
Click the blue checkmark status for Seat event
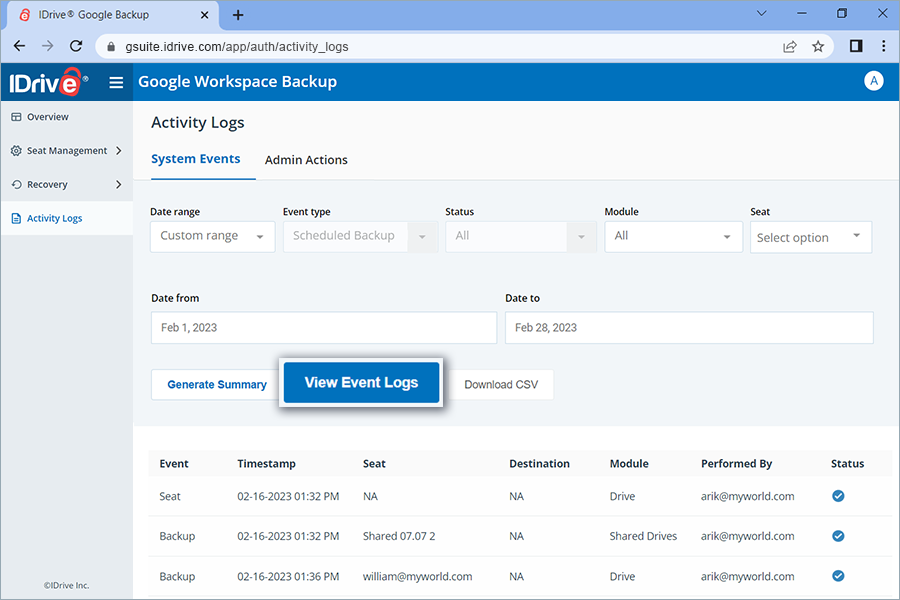pos(838,496)
